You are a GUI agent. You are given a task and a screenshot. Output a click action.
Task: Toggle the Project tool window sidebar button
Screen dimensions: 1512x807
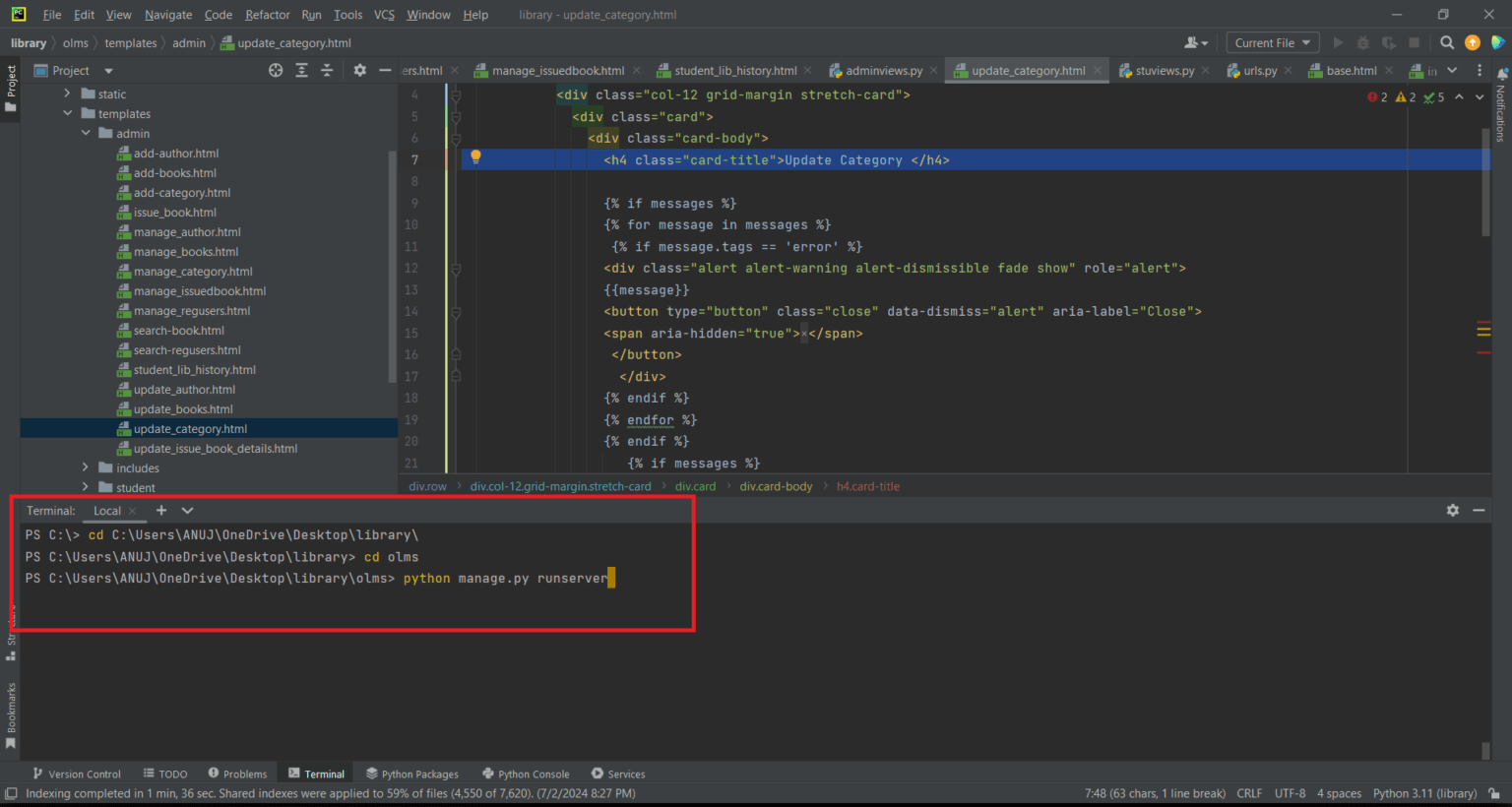11,87
